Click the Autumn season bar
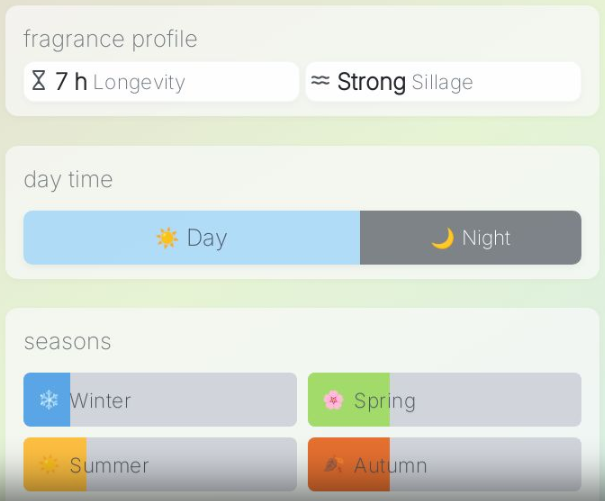The image size is (605, 501). (444, 464)
